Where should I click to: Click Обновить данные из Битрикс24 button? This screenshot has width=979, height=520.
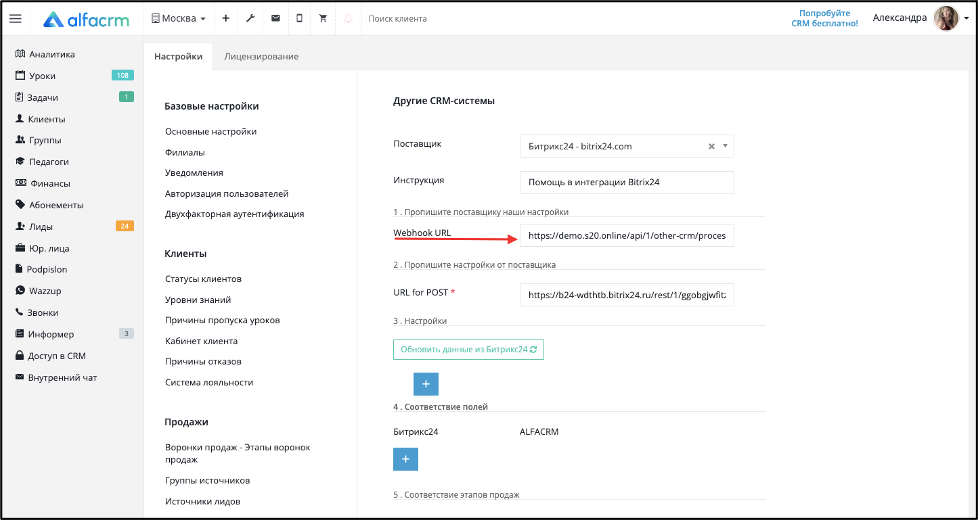coord(468,350)
